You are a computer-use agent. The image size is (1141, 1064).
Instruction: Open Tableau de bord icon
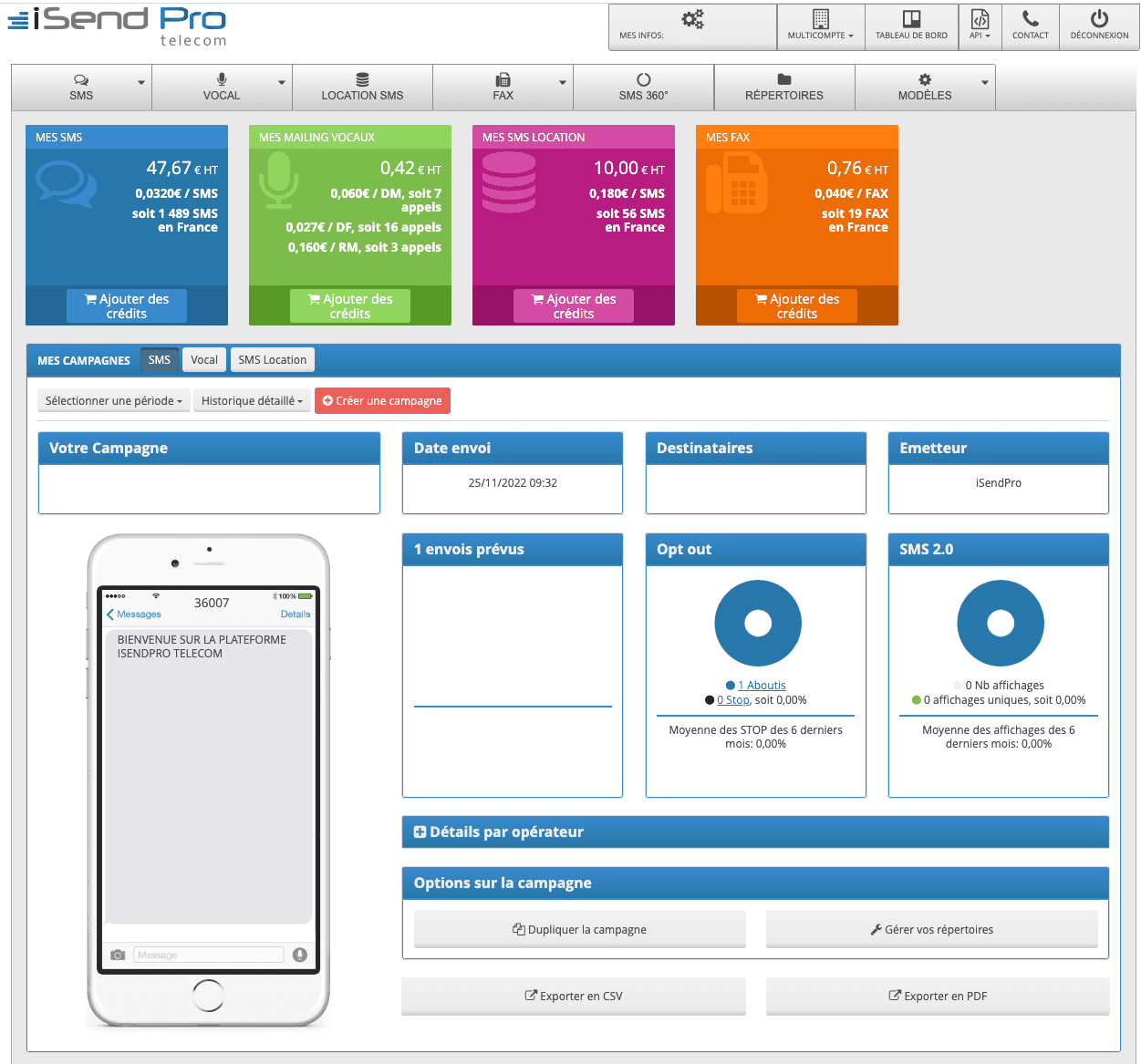click(x=911, y=19)
